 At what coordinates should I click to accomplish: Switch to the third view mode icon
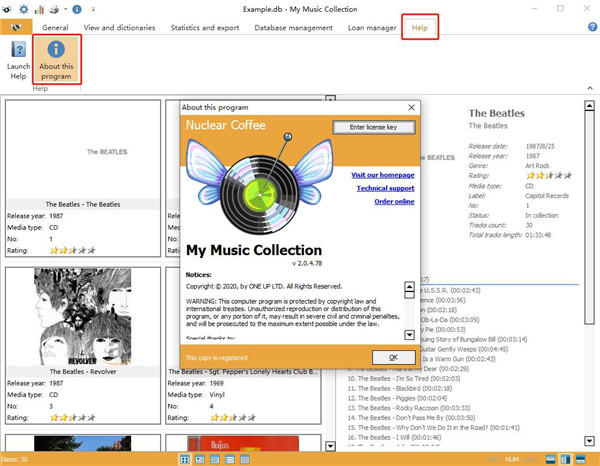[215, 459]
